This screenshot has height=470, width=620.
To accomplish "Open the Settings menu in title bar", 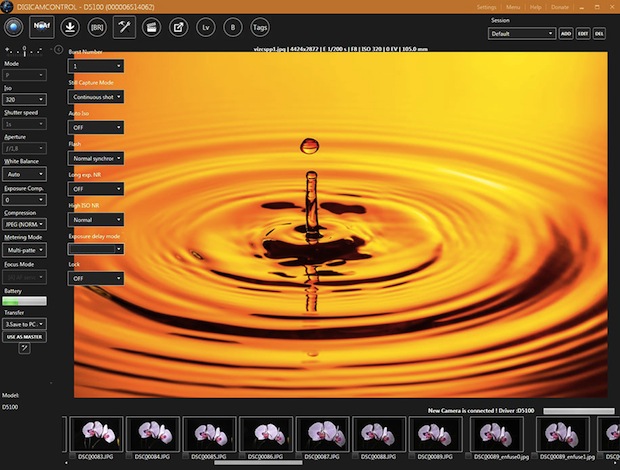I will point(486,7).
